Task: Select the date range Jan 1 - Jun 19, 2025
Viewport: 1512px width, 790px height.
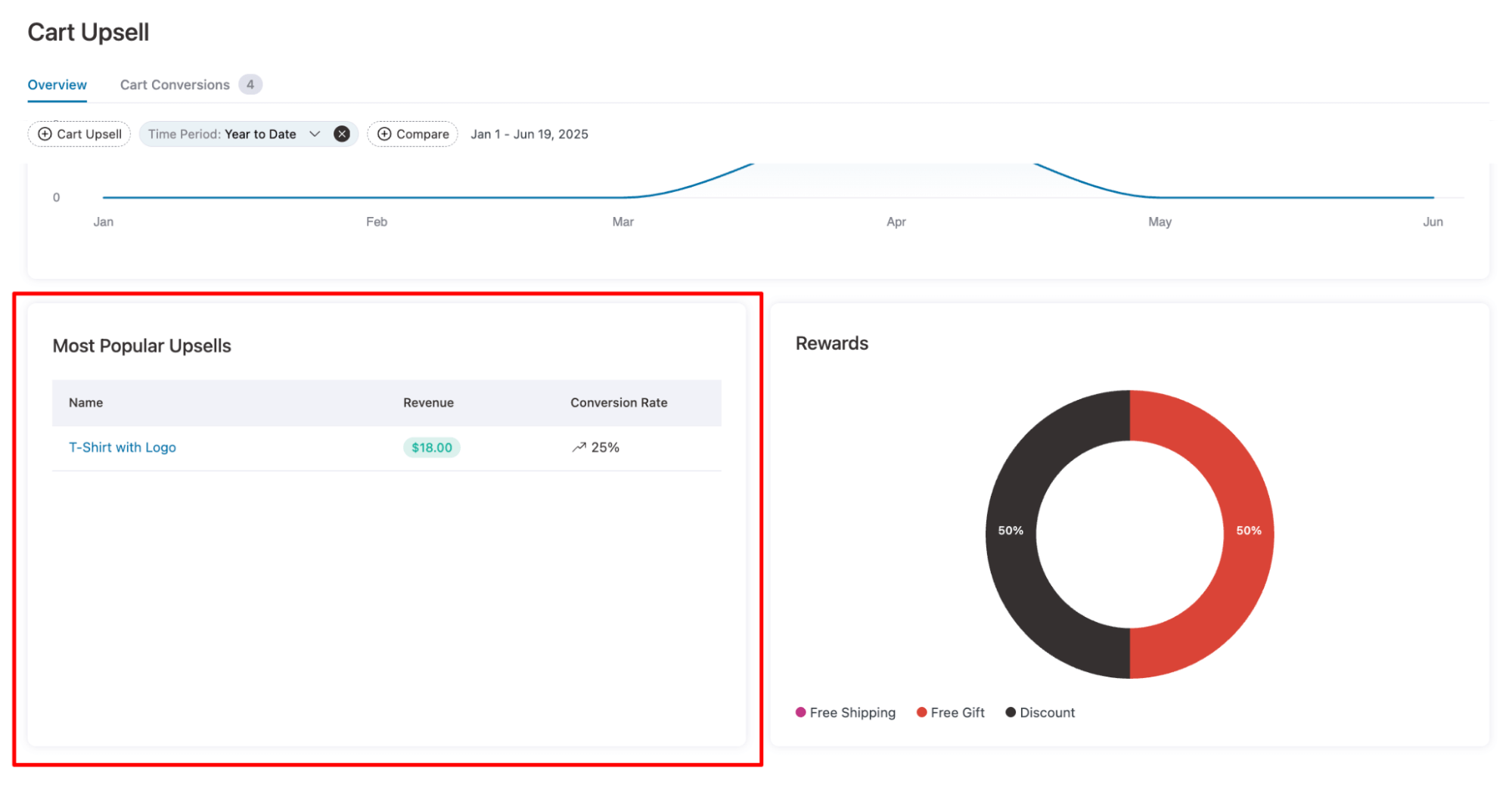Action: click(529, 134)
